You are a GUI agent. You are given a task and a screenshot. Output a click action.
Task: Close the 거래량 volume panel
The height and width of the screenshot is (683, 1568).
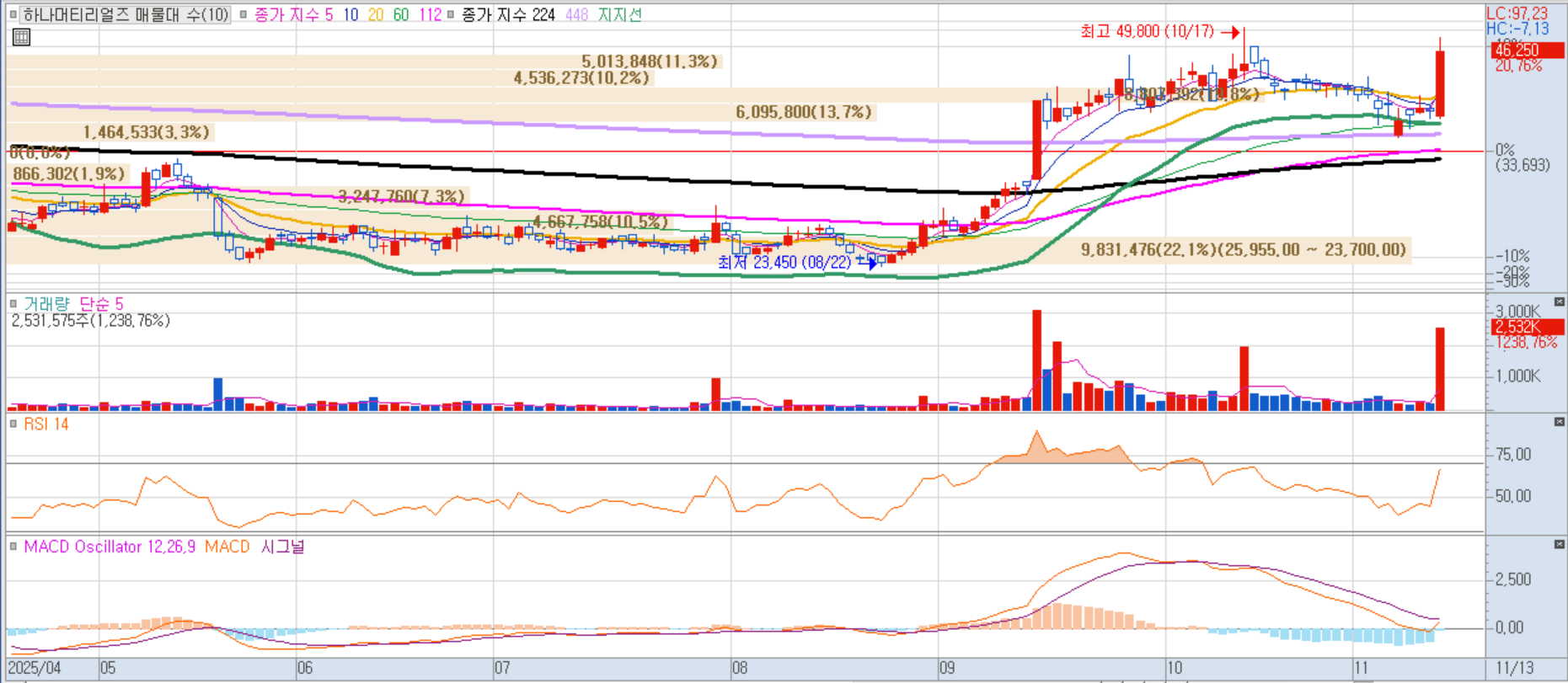[x=1560, y=301]
